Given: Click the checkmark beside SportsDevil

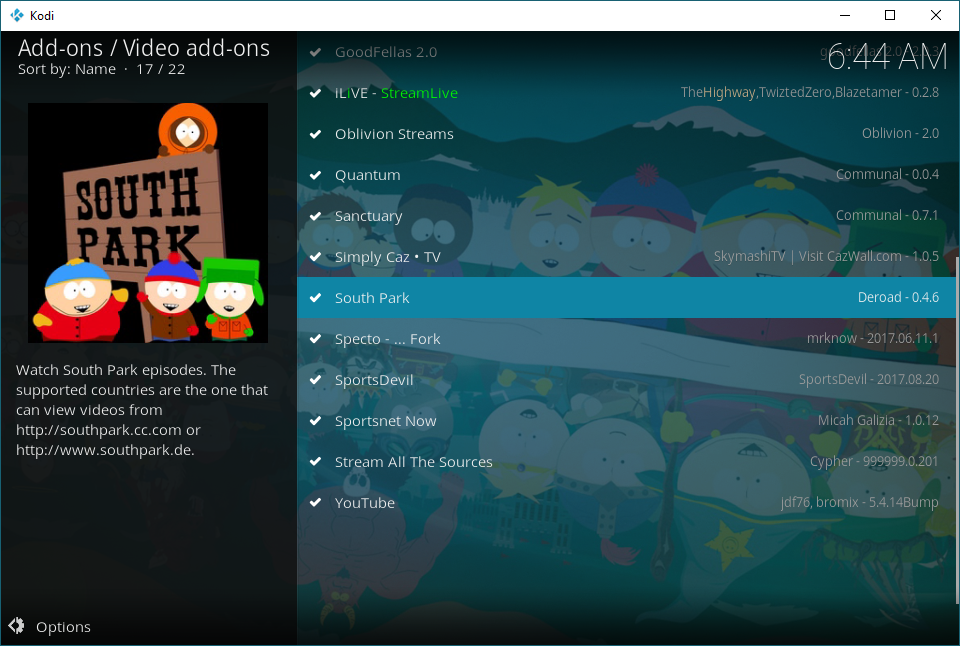Looking at the screenshot, I should 315,380.
